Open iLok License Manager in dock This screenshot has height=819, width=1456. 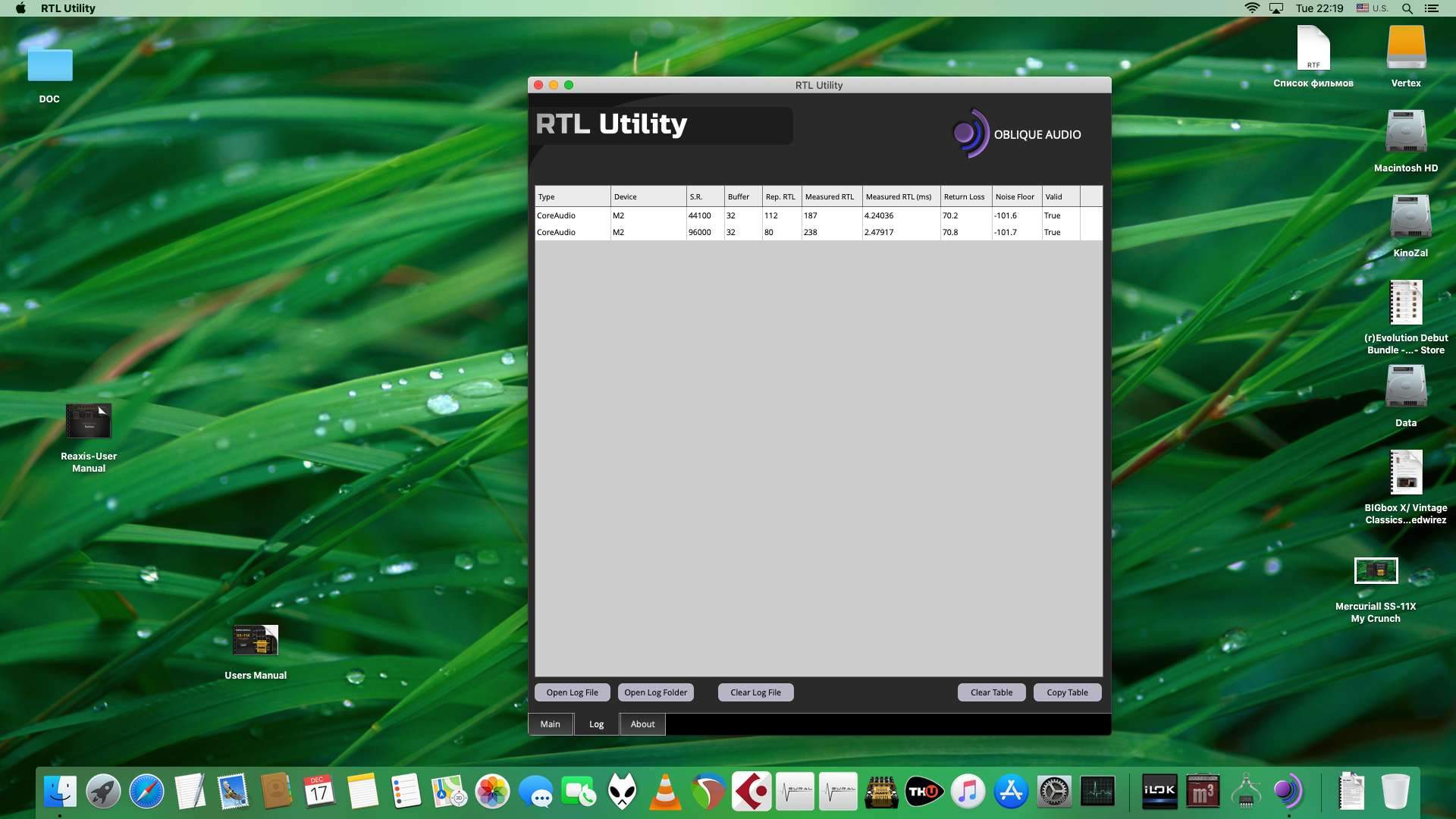click(1159, 792)
